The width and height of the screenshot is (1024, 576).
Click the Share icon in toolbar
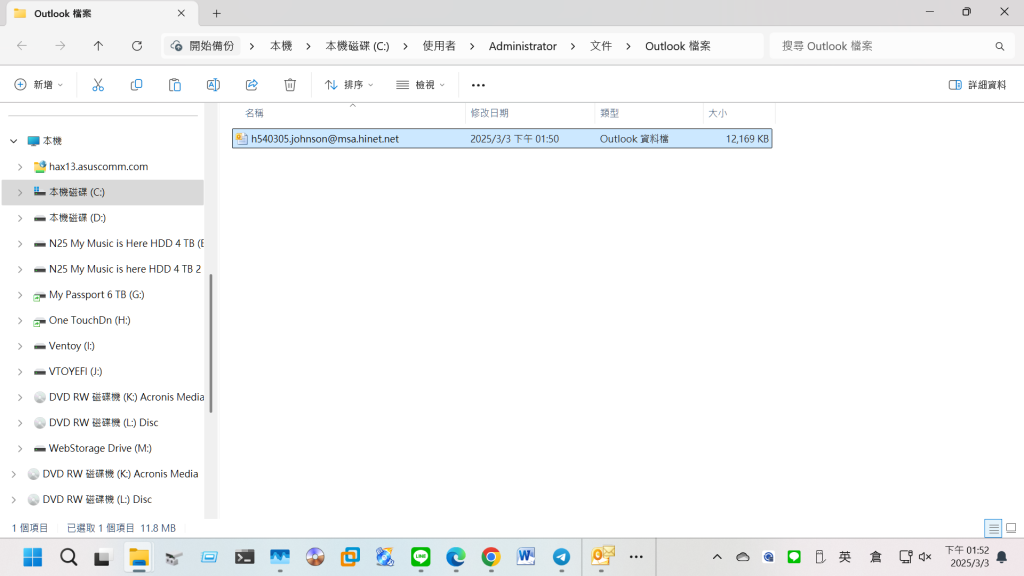click(251, 85)
